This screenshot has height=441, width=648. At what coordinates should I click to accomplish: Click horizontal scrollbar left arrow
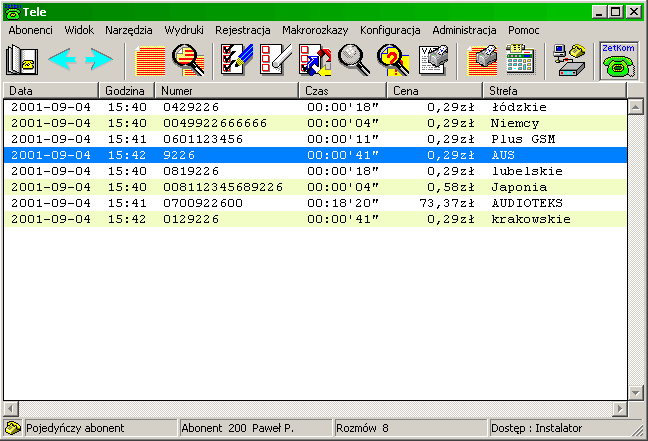pyautogui.click(x=11, y=409)
